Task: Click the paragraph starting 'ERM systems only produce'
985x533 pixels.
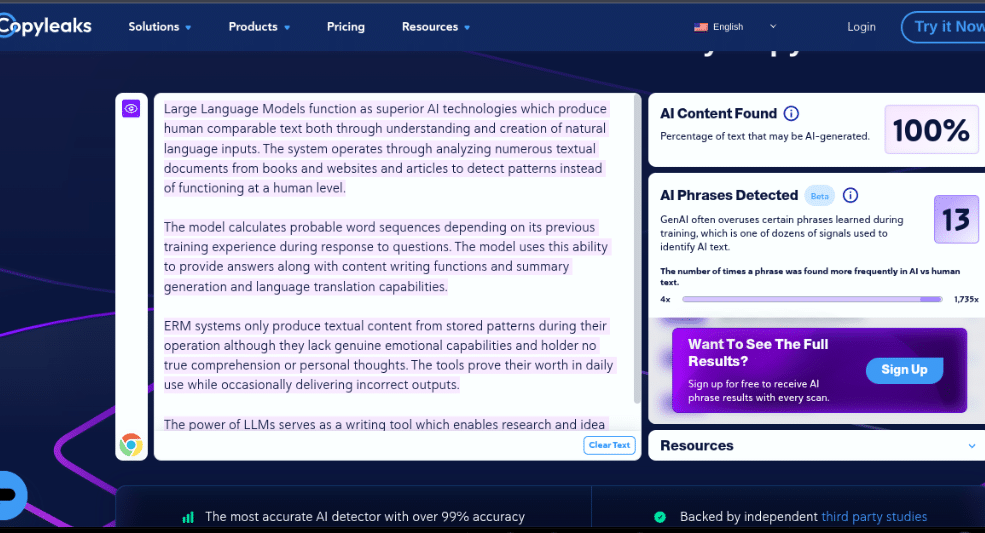Action: tap(388, 355)
